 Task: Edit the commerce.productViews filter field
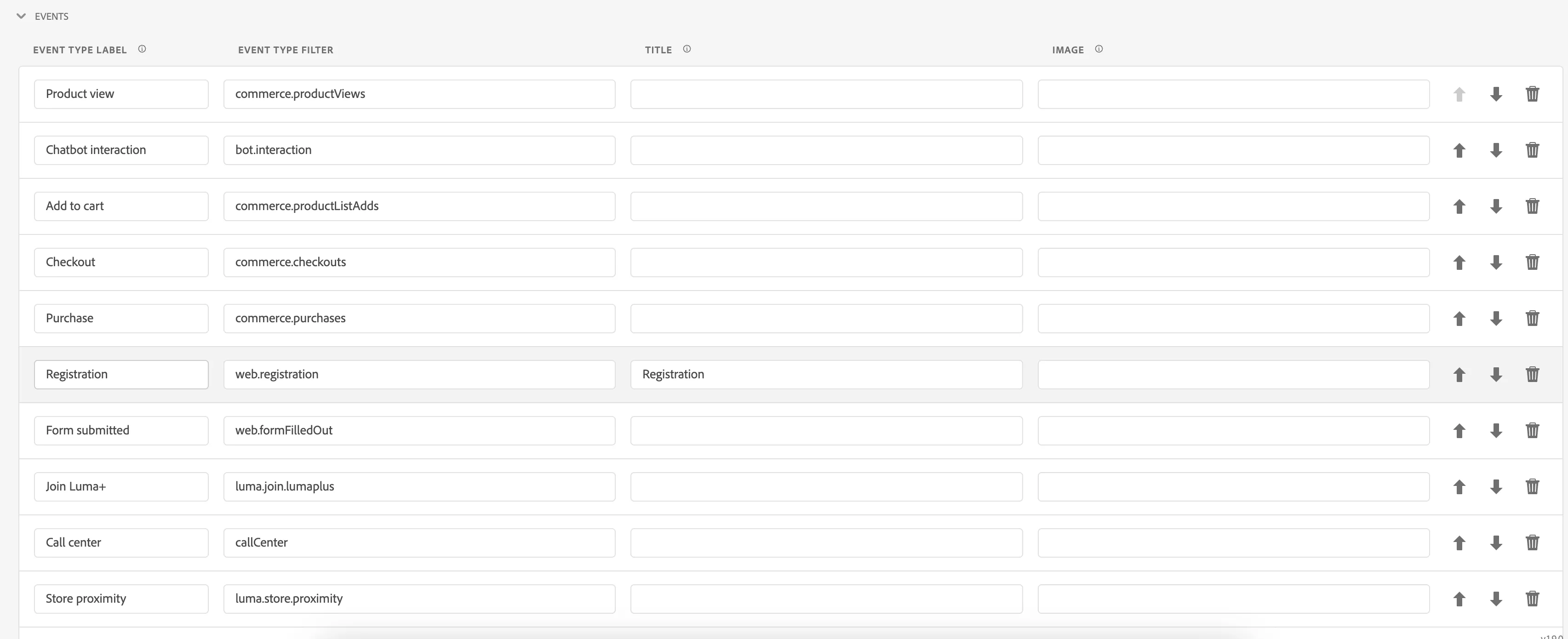tap(419, 94)
